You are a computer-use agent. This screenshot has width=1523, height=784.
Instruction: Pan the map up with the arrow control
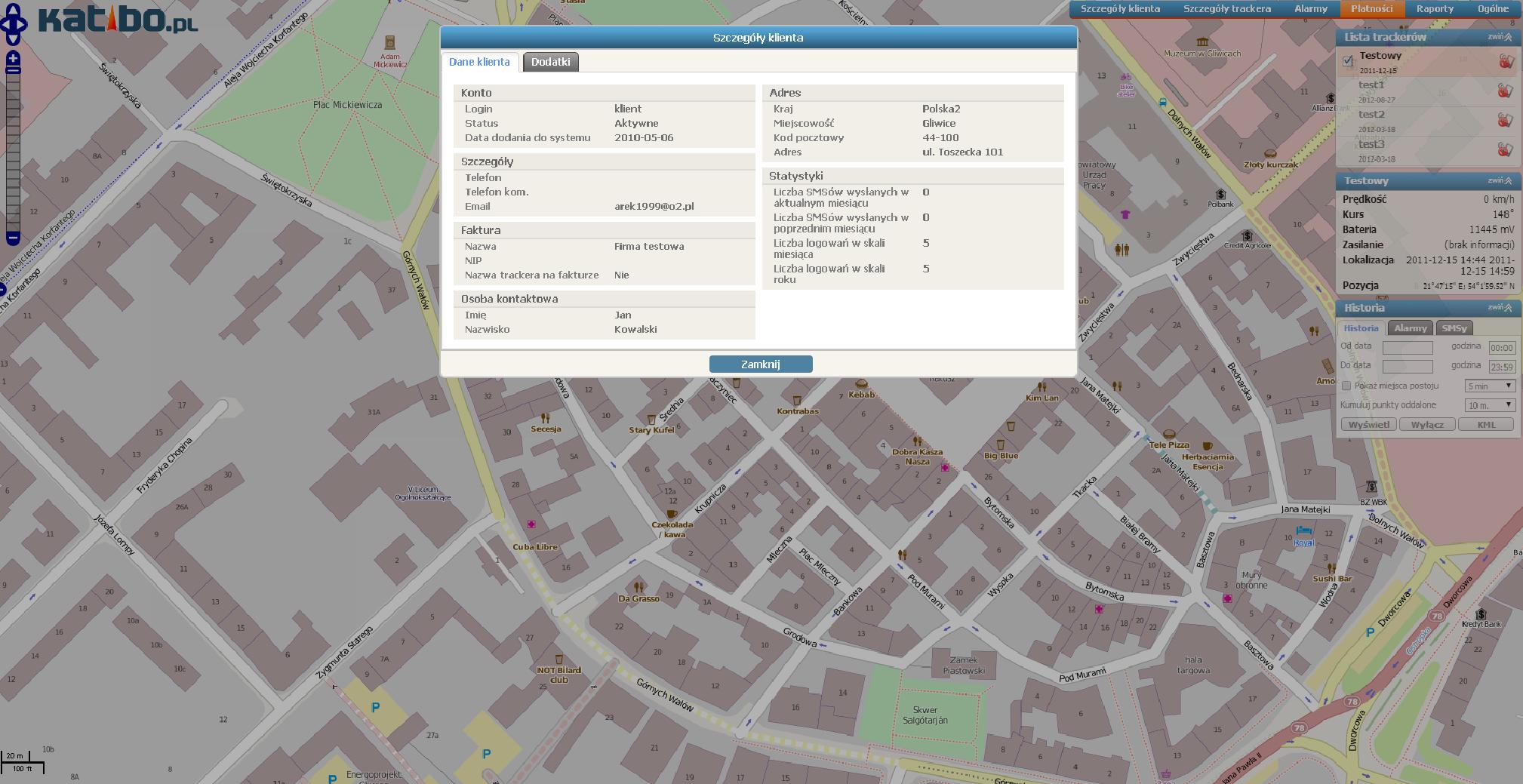pyautogui.click(x=13, y=10)
